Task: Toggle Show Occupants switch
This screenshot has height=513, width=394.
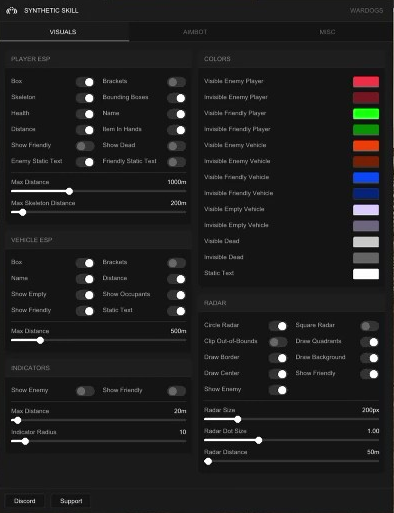Action: [176, 295]
